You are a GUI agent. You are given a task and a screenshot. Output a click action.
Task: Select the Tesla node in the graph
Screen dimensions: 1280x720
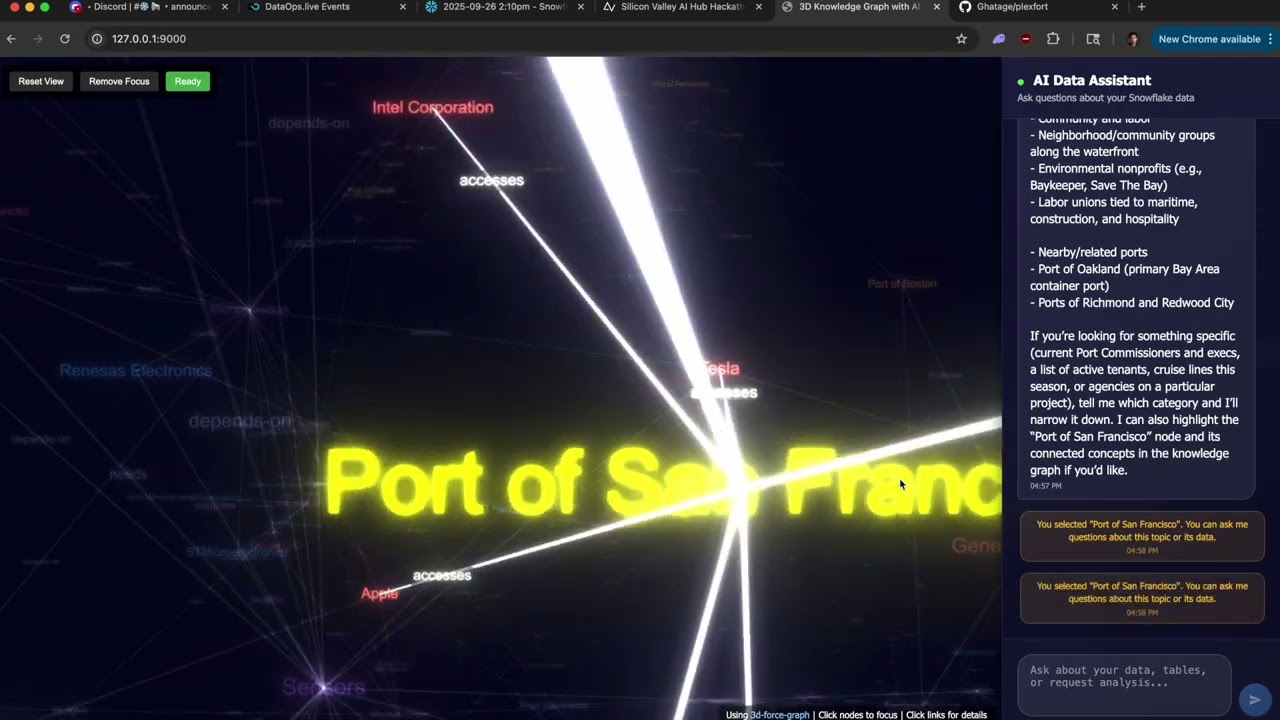point(720,369)
